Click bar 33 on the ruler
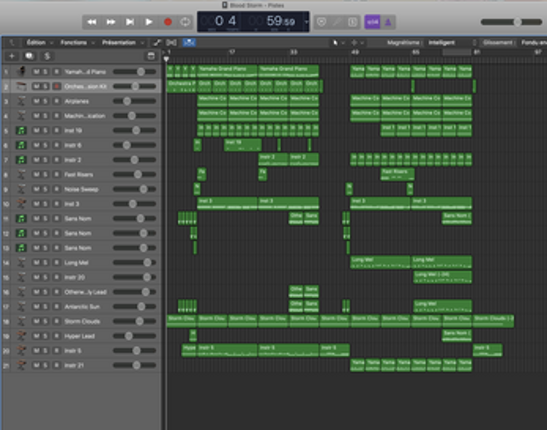547x430 pixels. click(293, 52)
